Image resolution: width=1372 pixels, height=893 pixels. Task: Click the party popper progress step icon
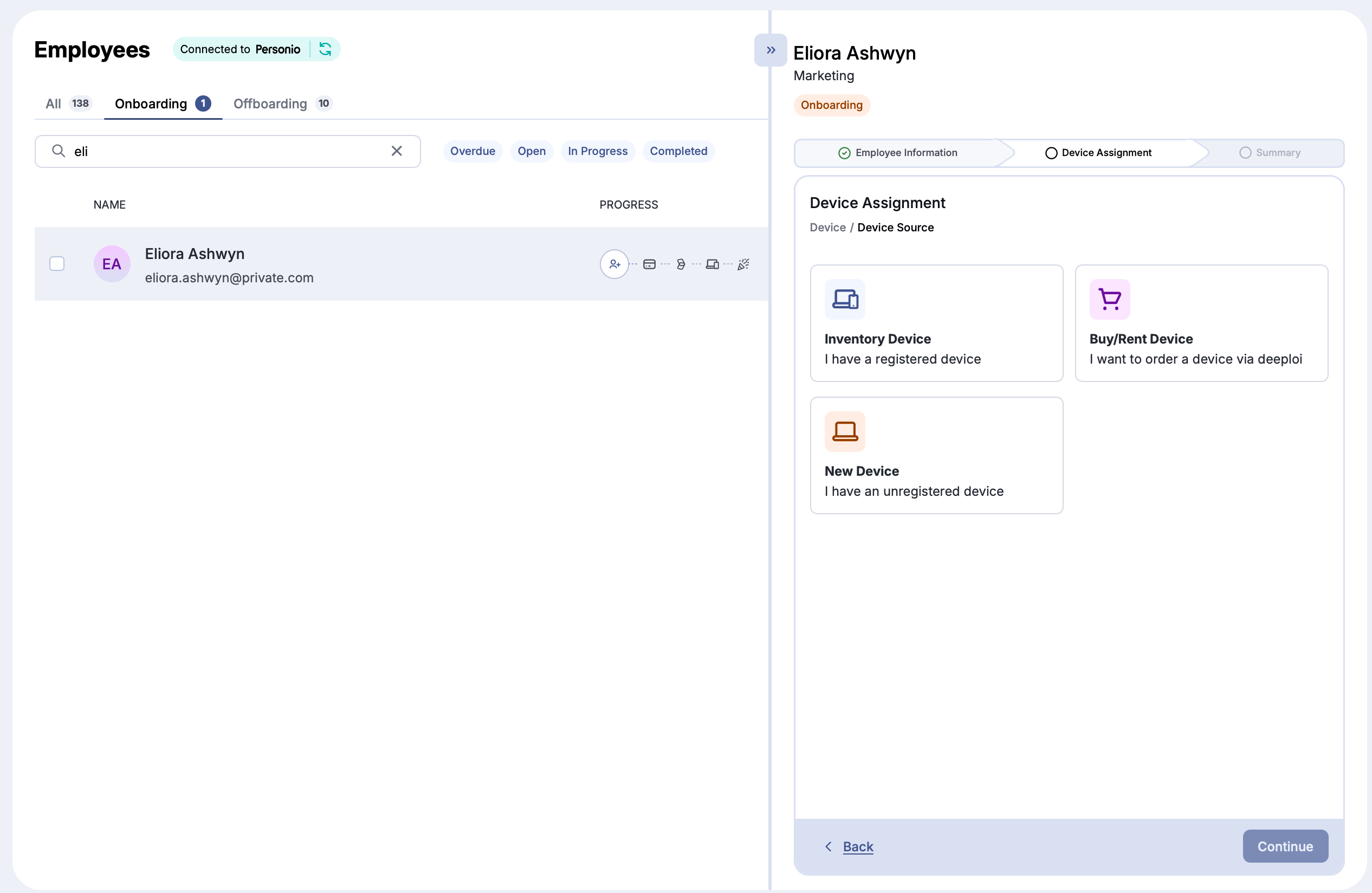tap(743, 264)
